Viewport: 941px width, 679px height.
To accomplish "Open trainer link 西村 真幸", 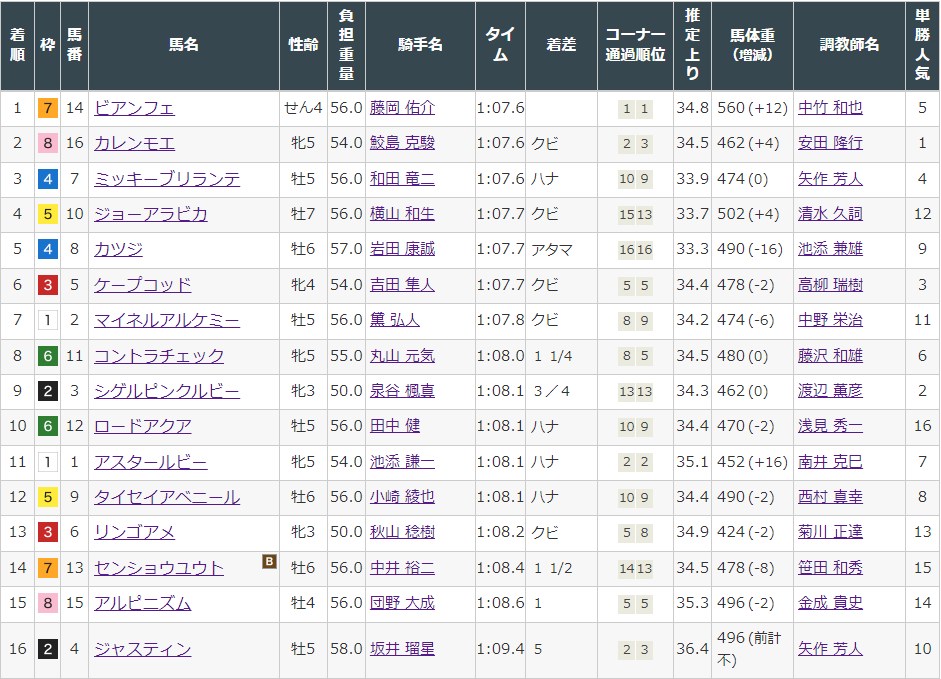I will click(x=830, y=497).
